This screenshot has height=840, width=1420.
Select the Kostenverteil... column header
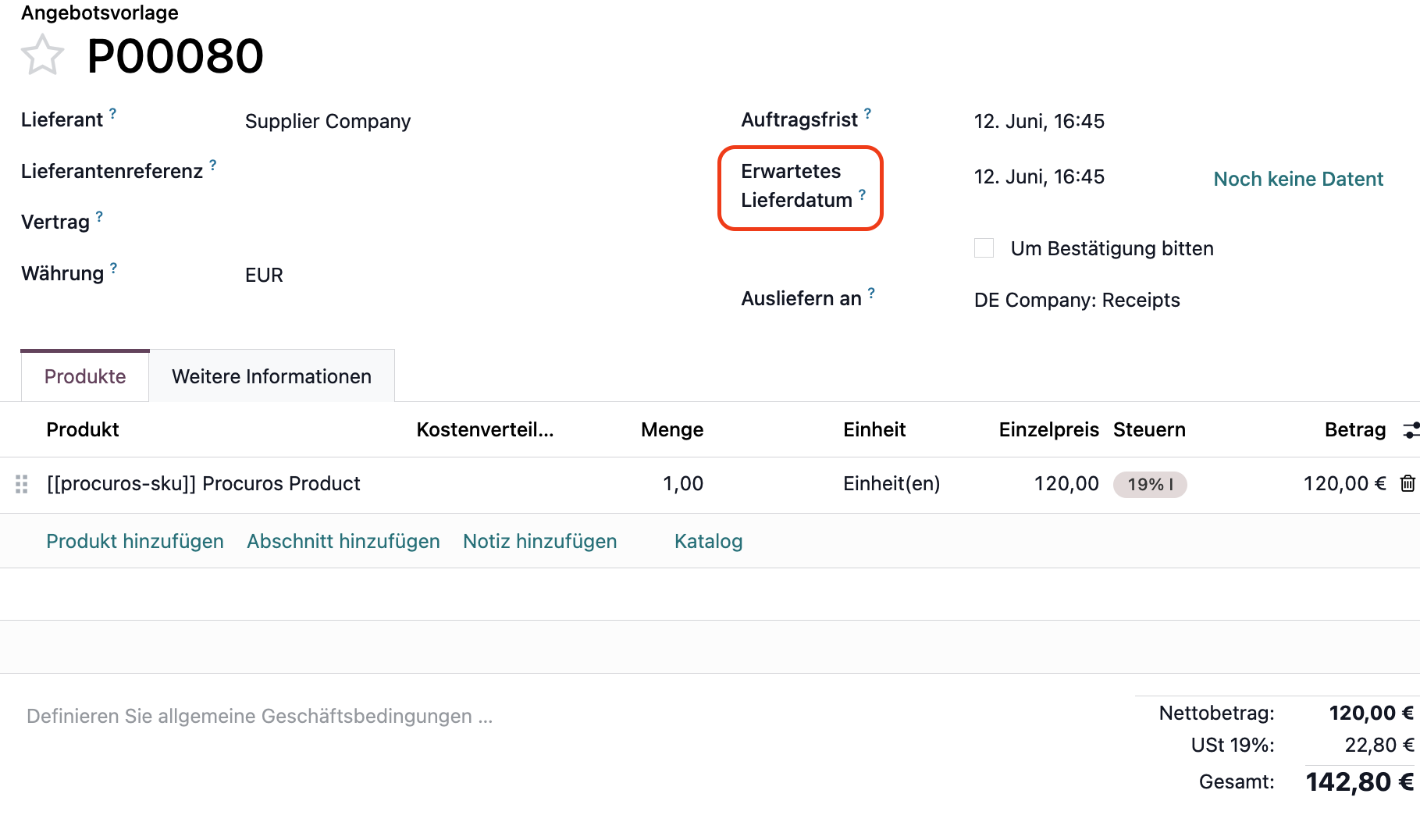click(485, 429)
